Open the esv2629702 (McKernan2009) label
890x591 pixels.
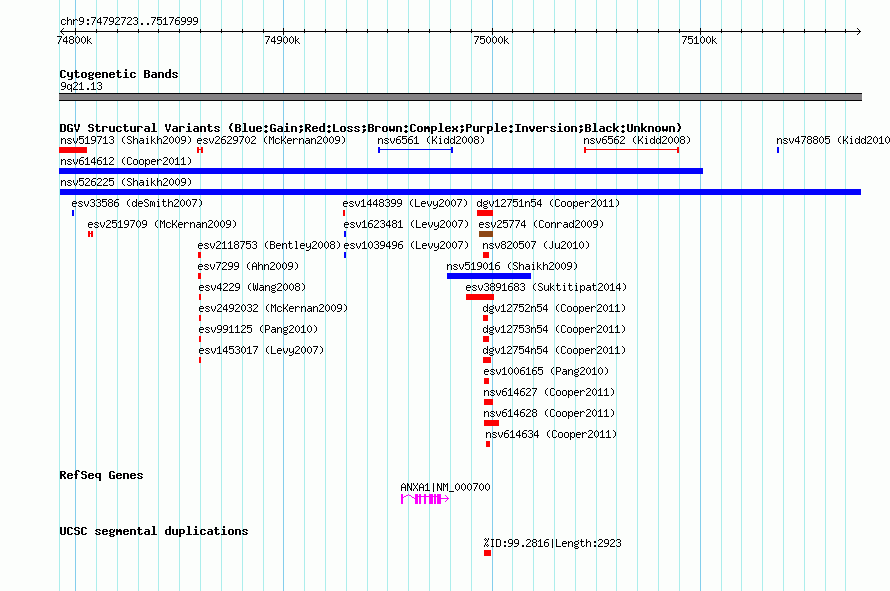tap(271, 140)
